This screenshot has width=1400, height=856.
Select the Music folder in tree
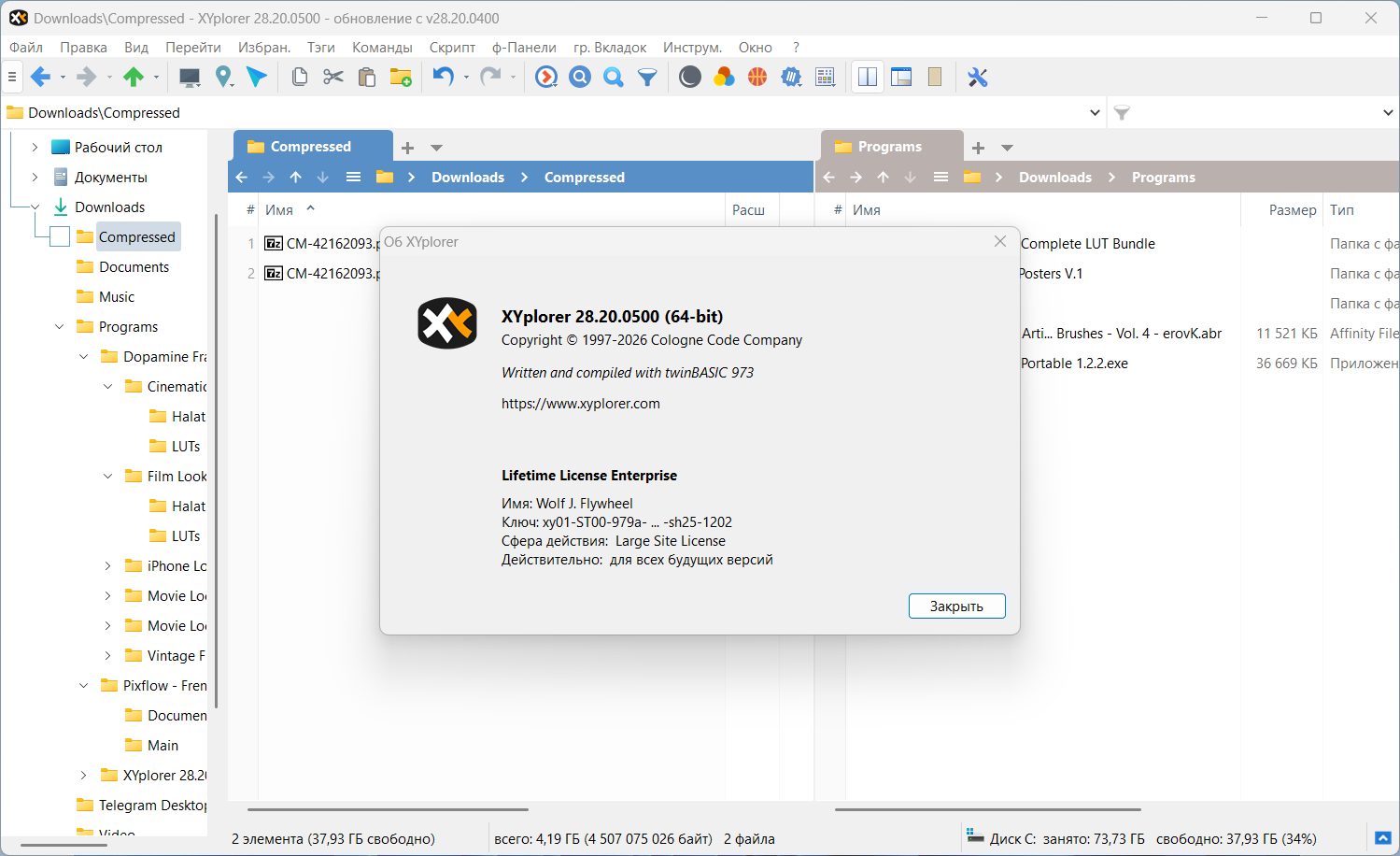point(117,296)
